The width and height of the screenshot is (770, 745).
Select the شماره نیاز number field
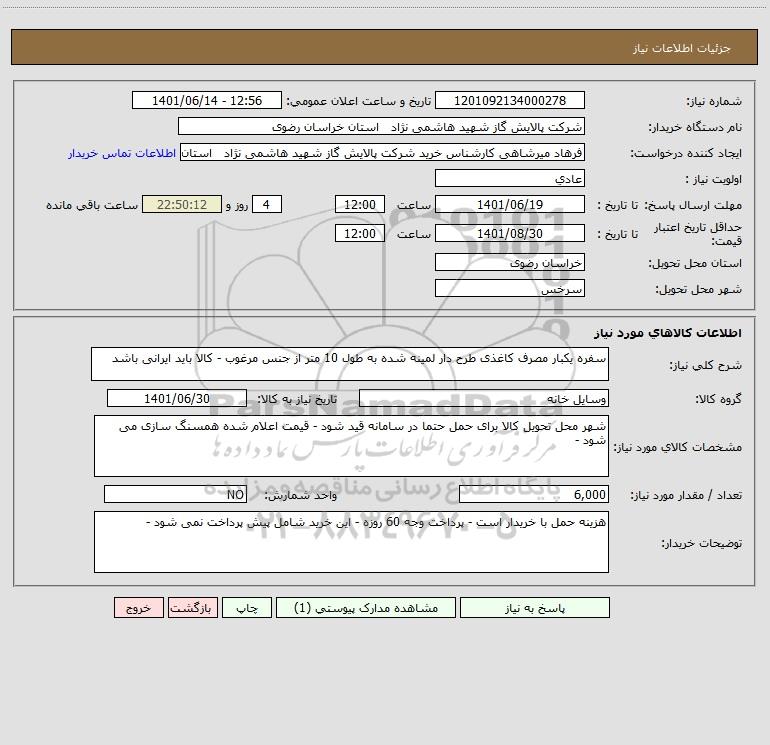510,101
